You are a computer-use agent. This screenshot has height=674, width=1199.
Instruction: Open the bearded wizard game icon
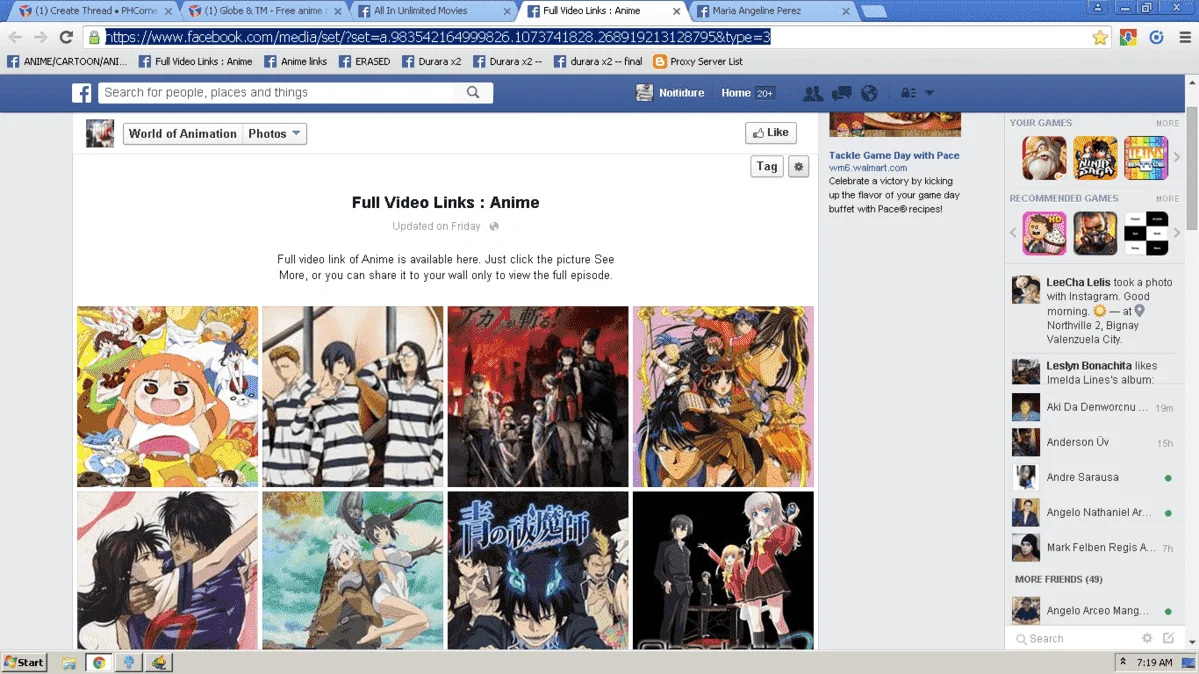pyautogui.click(x=1045, y=158)
